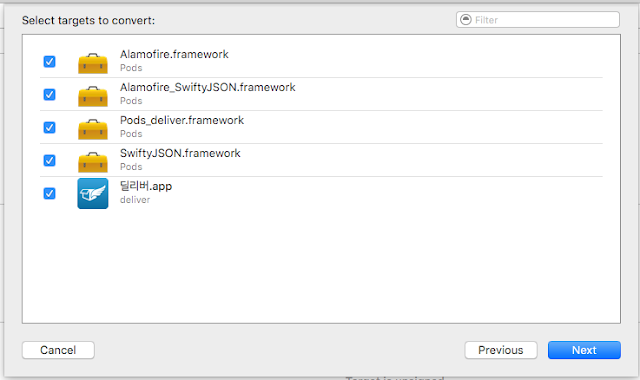This screenshot has width=640, height=380.
Task: Select the 딜리버.app row label
Action: 146,186
